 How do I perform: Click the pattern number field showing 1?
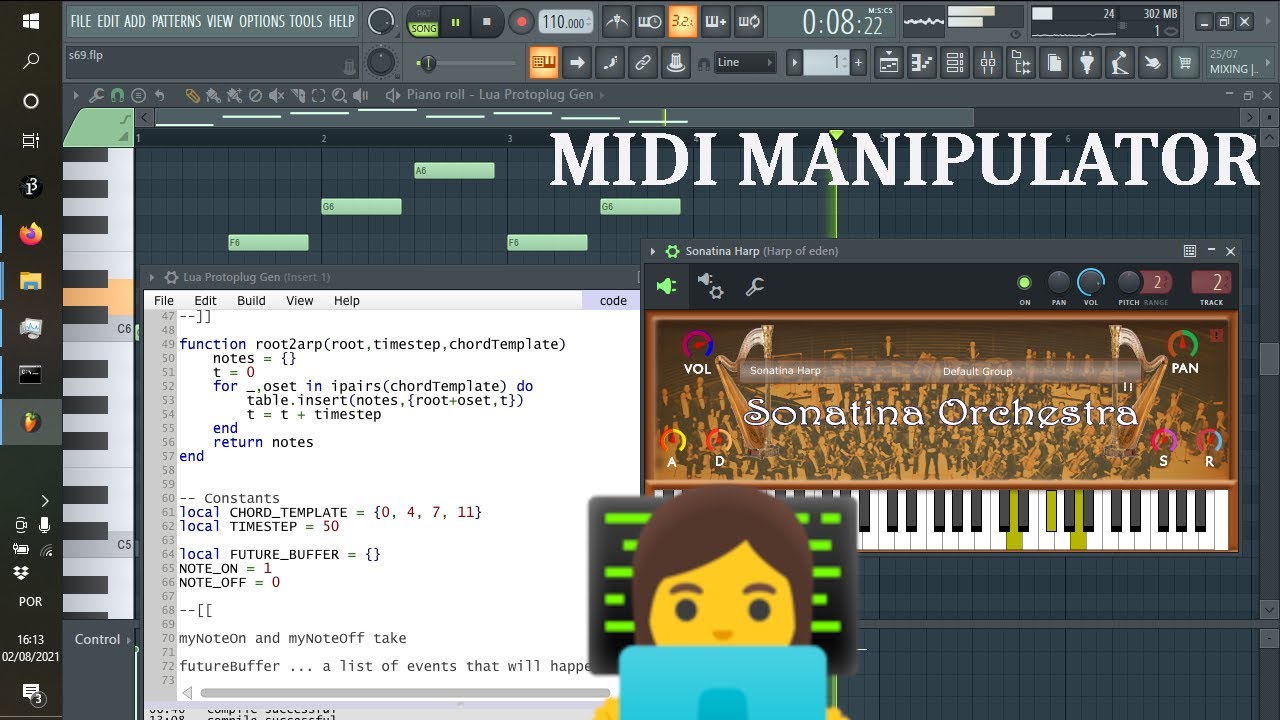826,63
